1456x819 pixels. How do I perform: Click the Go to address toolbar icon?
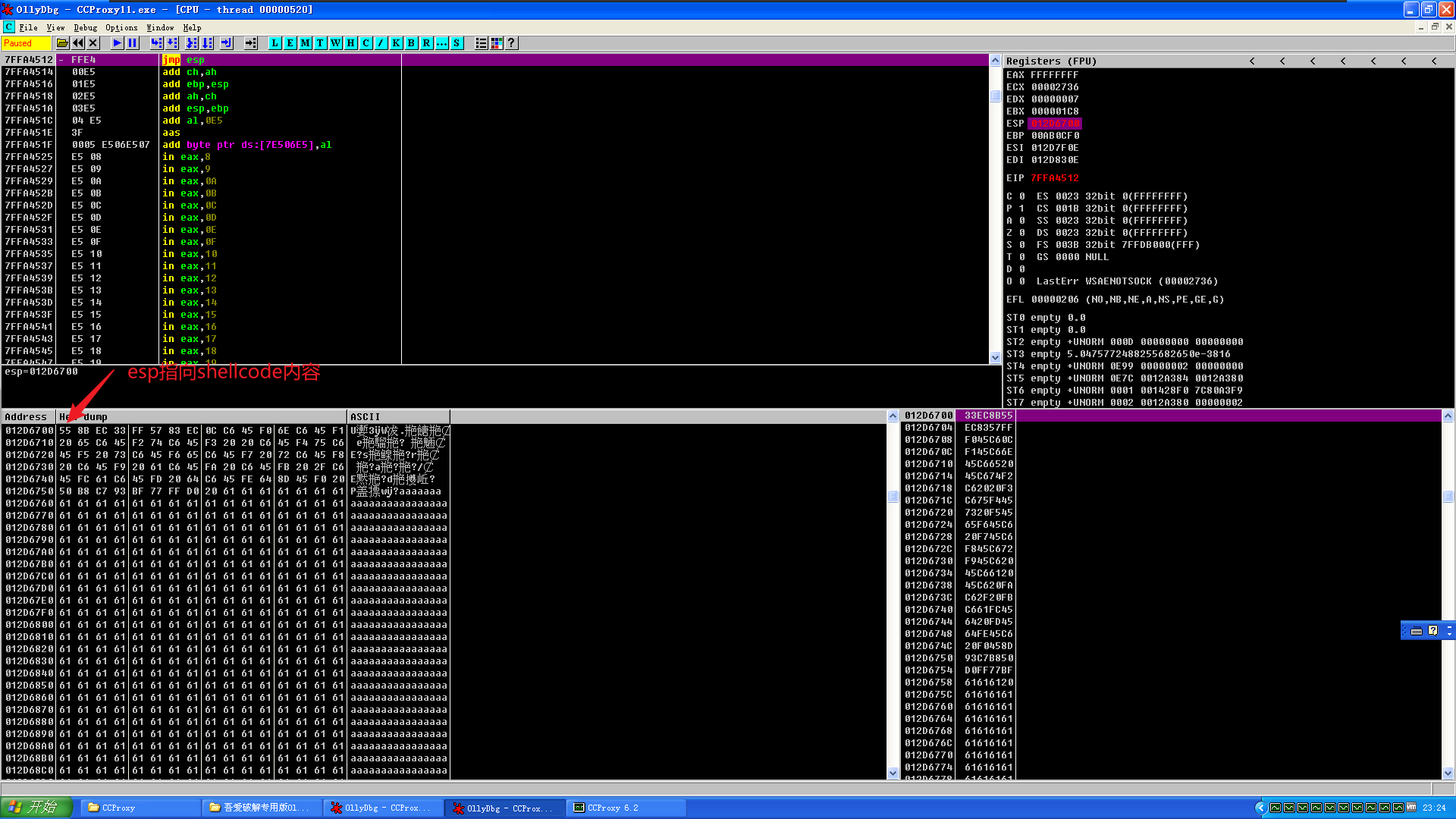tap(250, 43)
